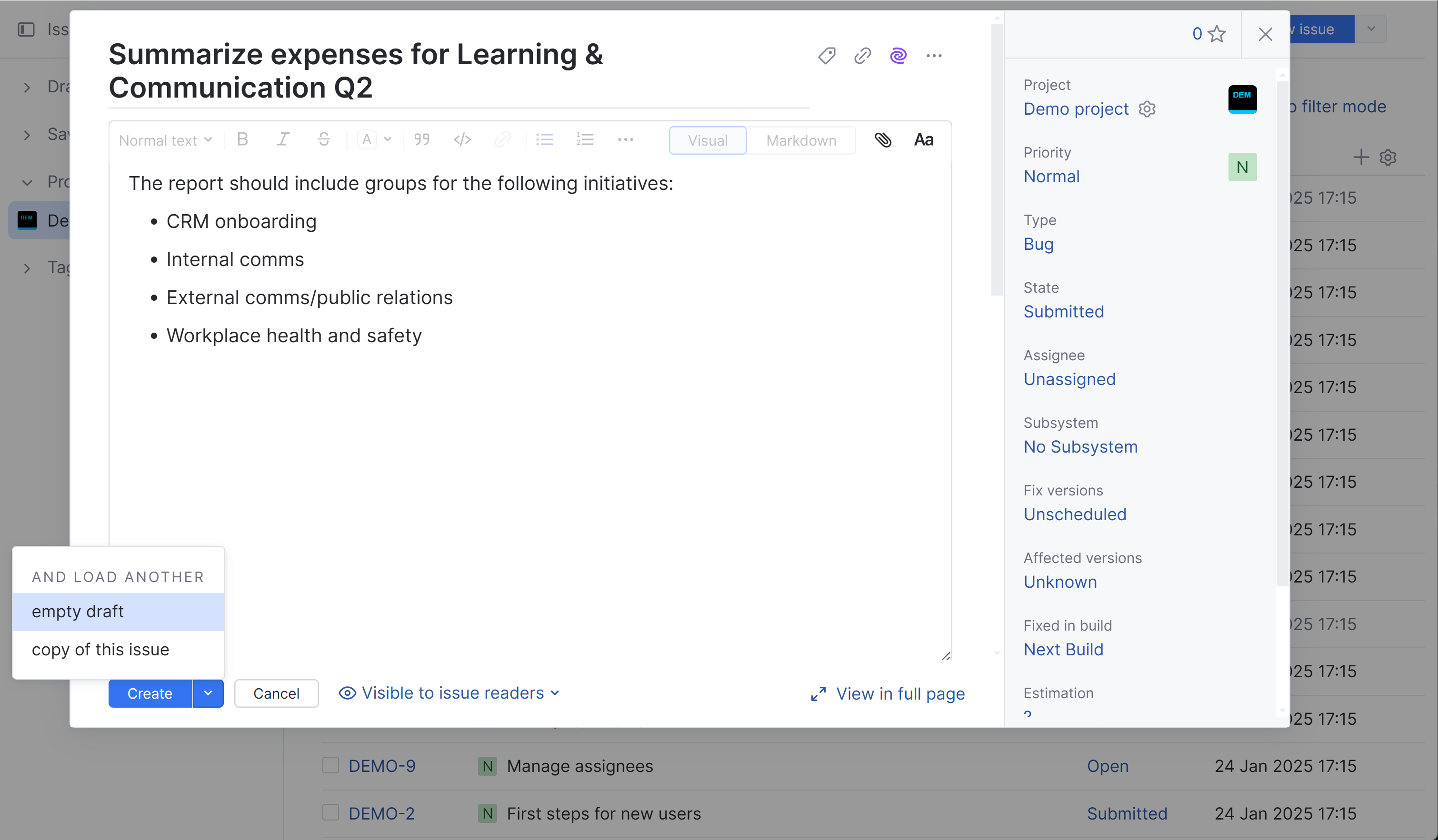Click the Cancel button
1438x840 pixels.
tap(276, 693)
